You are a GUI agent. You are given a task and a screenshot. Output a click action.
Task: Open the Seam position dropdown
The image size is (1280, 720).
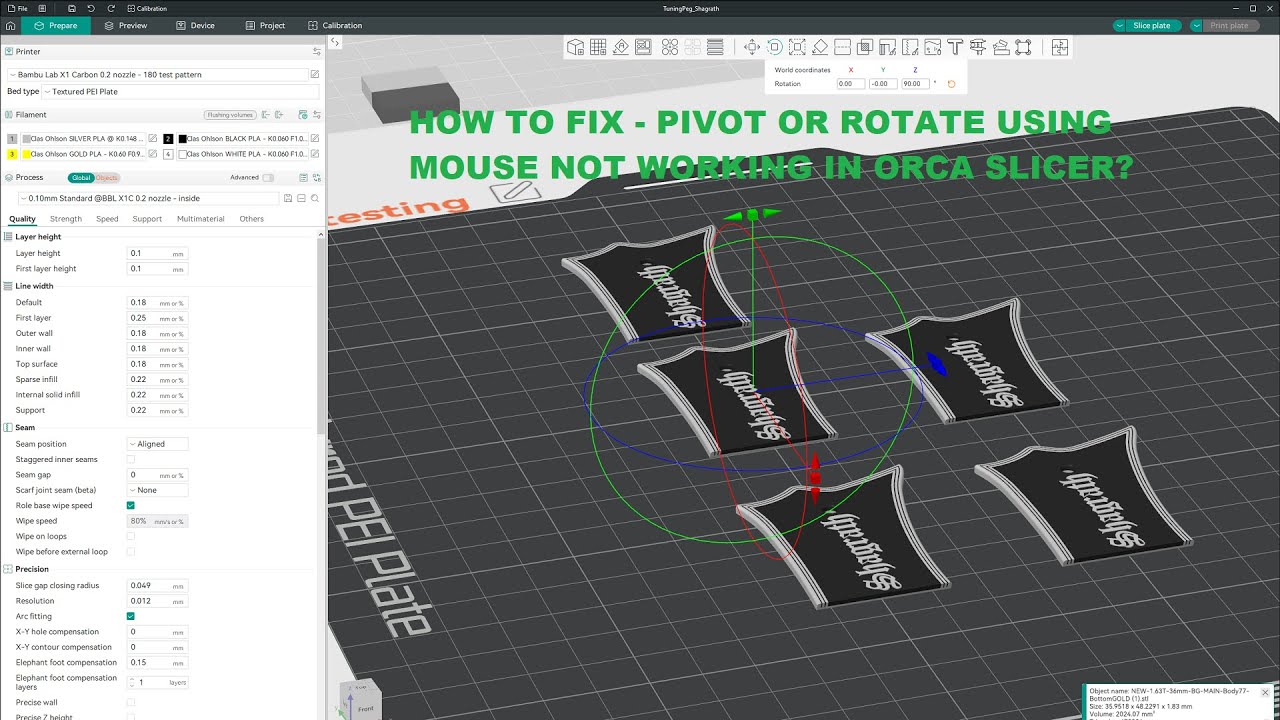[158, 444]
